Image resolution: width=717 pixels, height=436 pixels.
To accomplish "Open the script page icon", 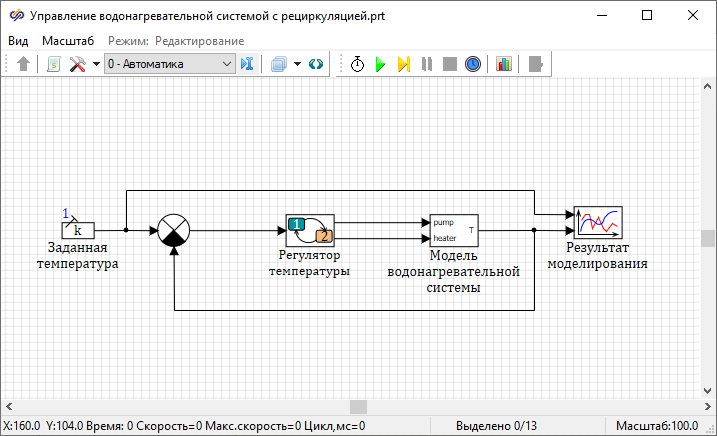I will point(54,64).
